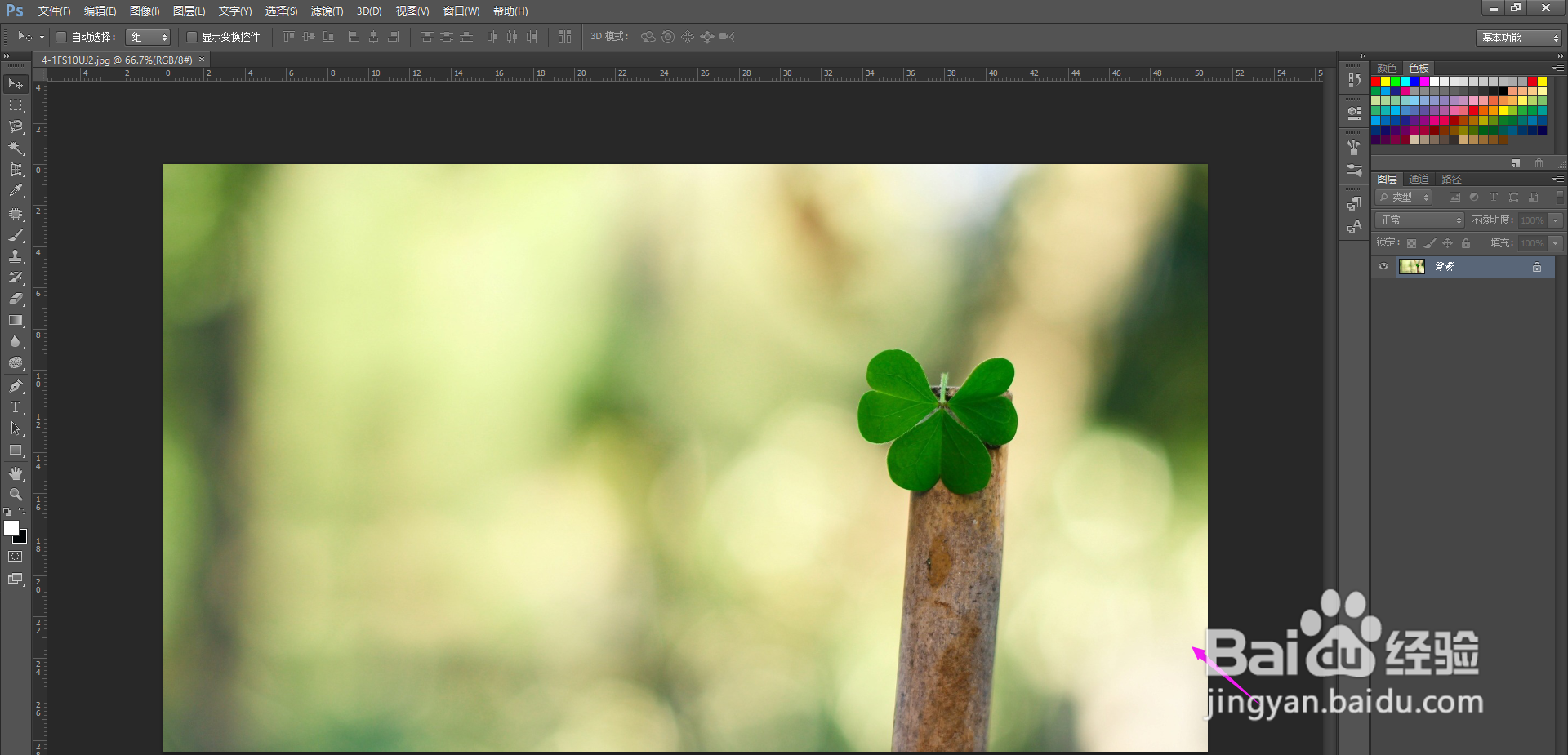Toggle lock all padlock icon

1466,243
